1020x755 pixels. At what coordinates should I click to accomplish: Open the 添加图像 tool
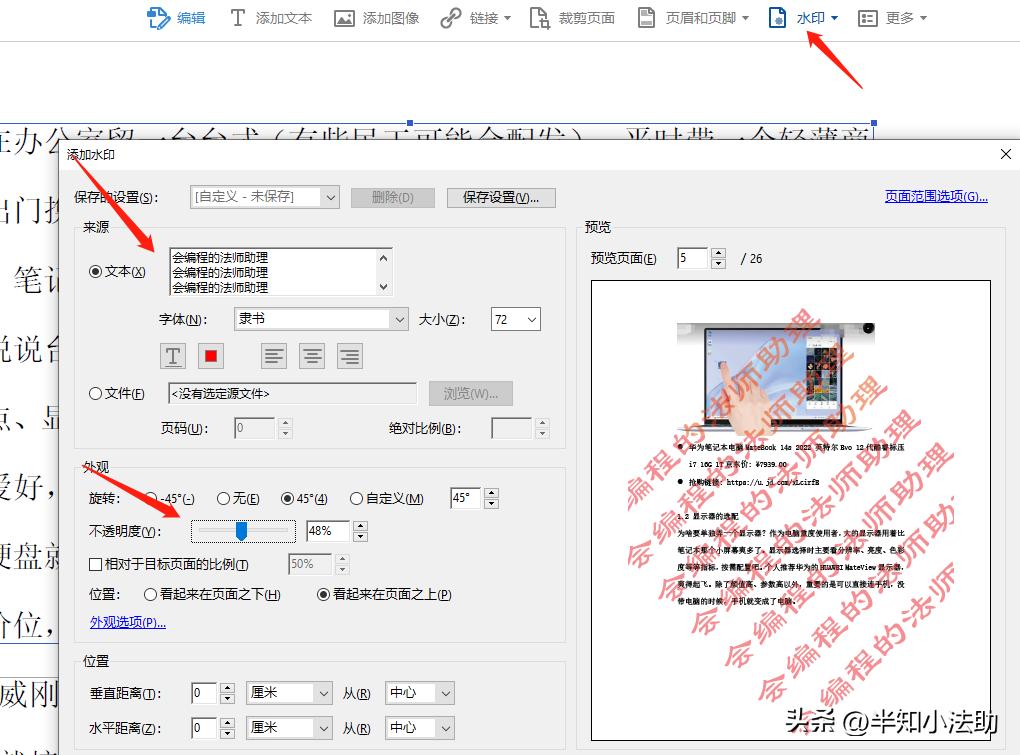pos(376,17)
